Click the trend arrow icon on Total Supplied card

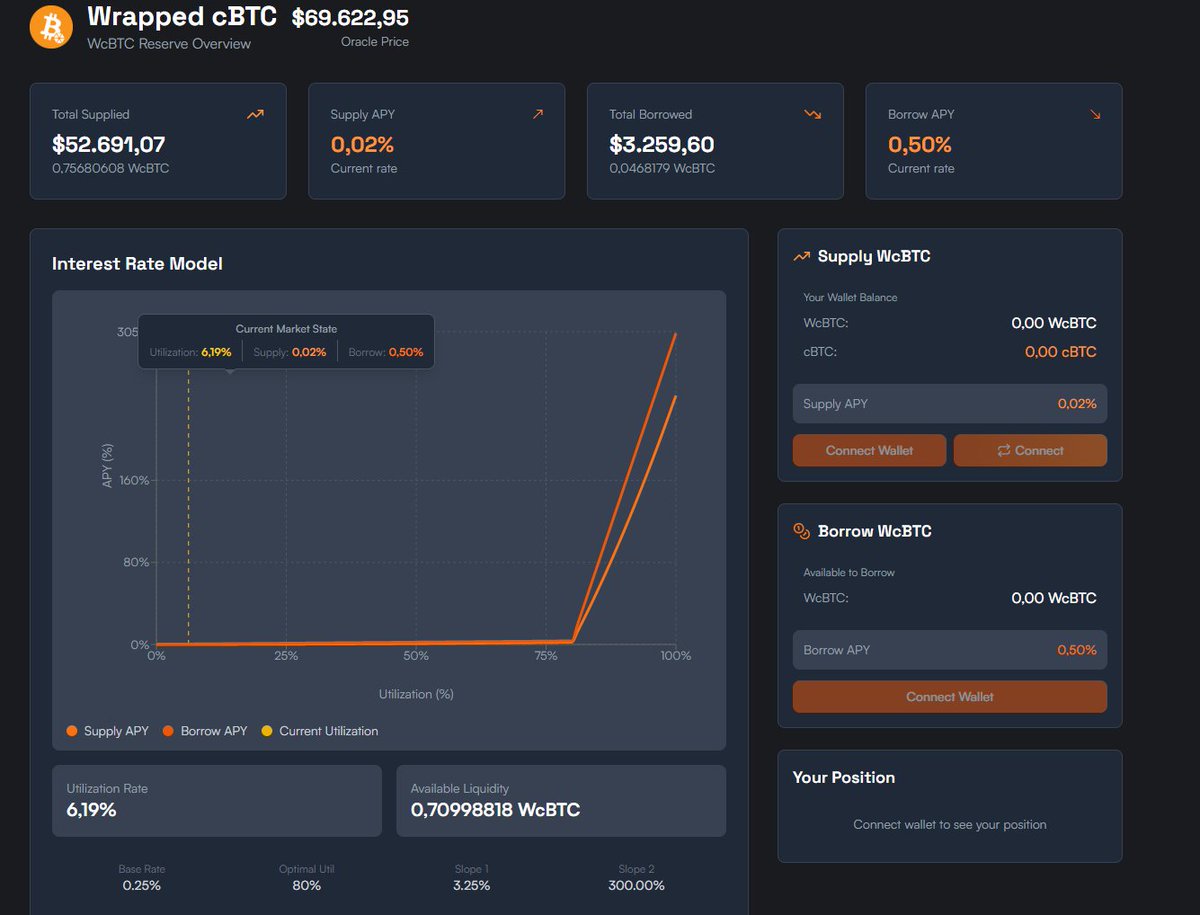pyautogui.click(x=255, y=114)
